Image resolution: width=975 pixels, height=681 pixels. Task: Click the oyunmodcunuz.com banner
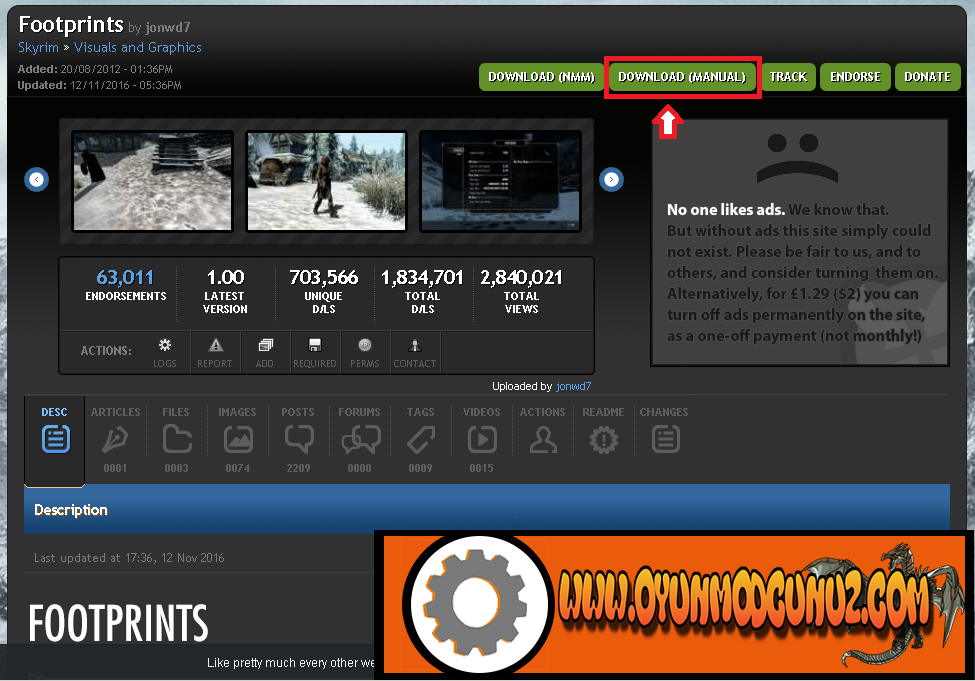673,606
